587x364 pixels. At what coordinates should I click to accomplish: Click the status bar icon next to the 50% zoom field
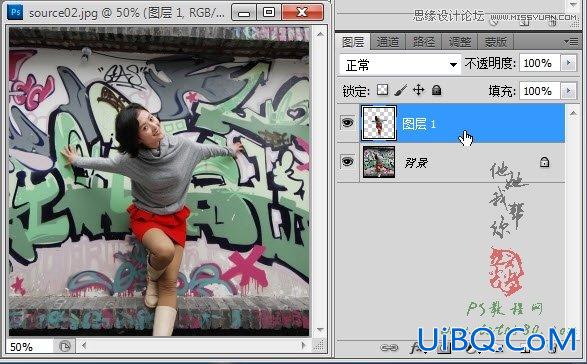point(64,346)
